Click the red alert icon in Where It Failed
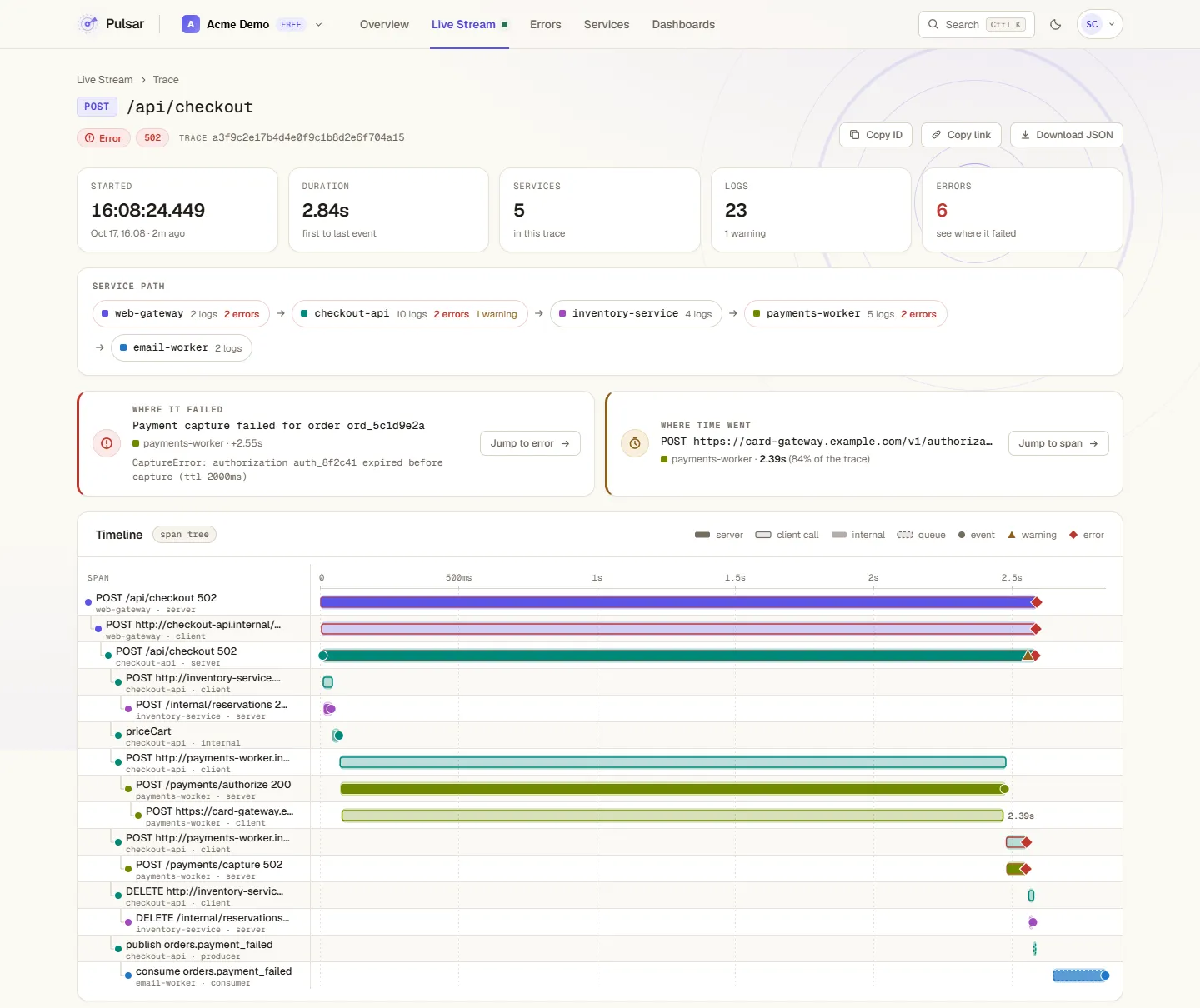The image size is (1200, 1008). click(x=107, y=443)
